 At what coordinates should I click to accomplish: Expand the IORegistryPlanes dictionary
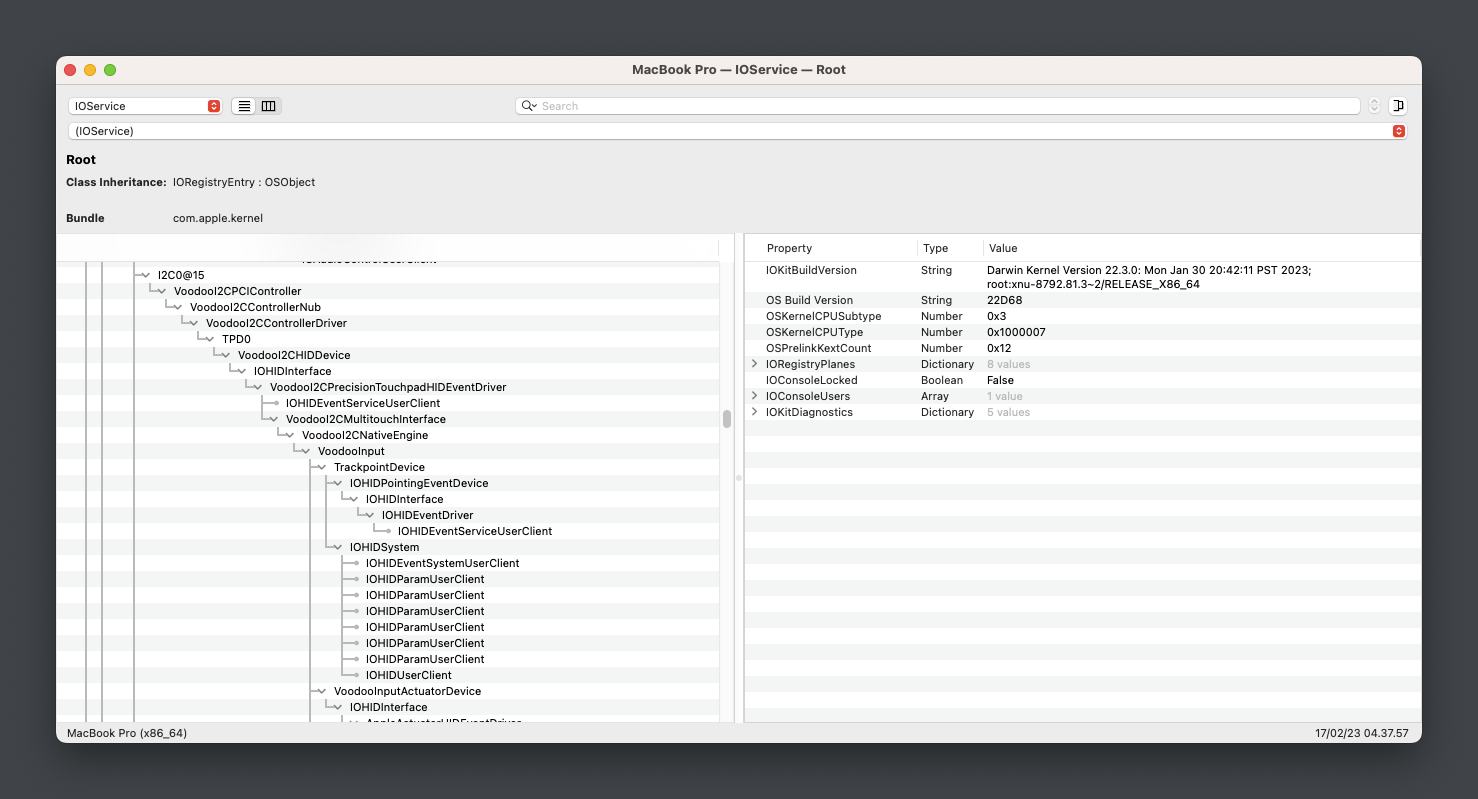[x=755, y=364]
